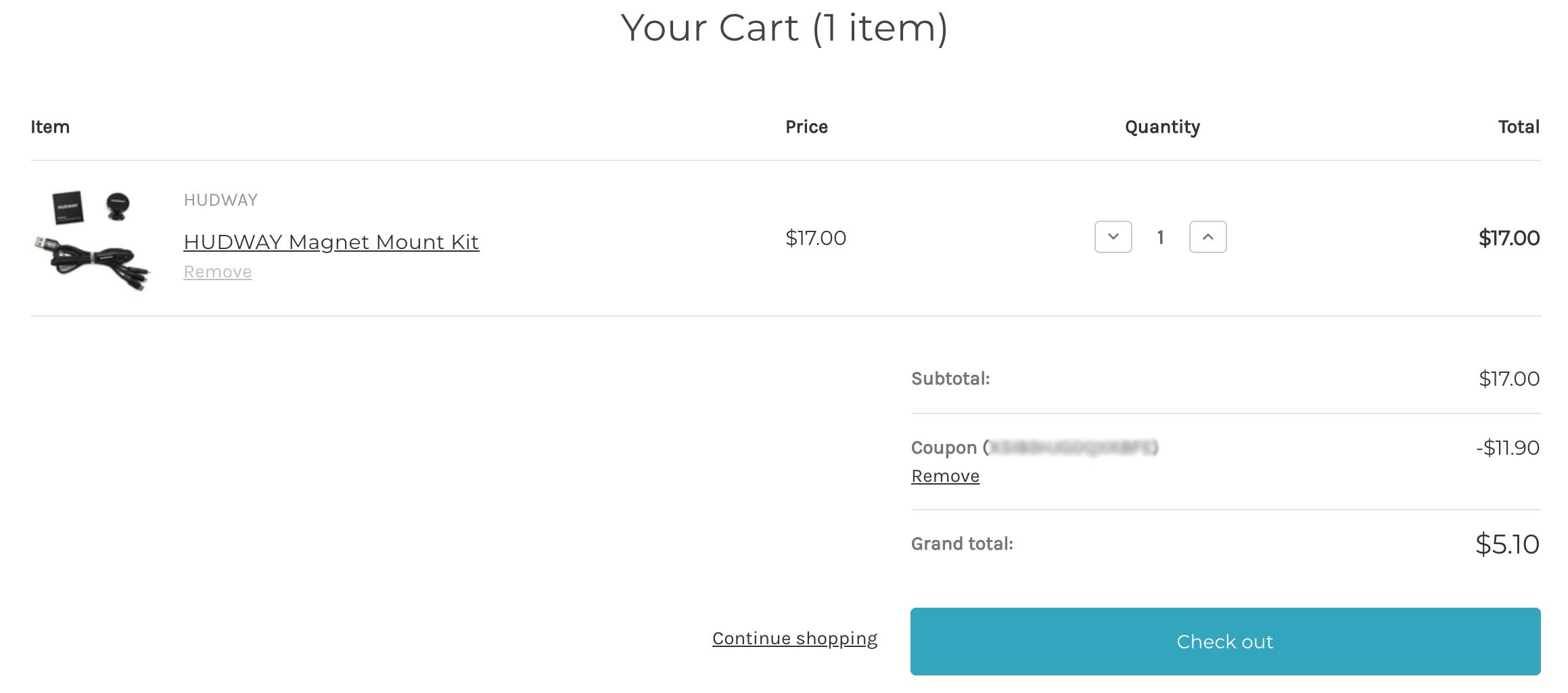
Task: Click the Continue shopping link
Action: click(x=794, y=639)
